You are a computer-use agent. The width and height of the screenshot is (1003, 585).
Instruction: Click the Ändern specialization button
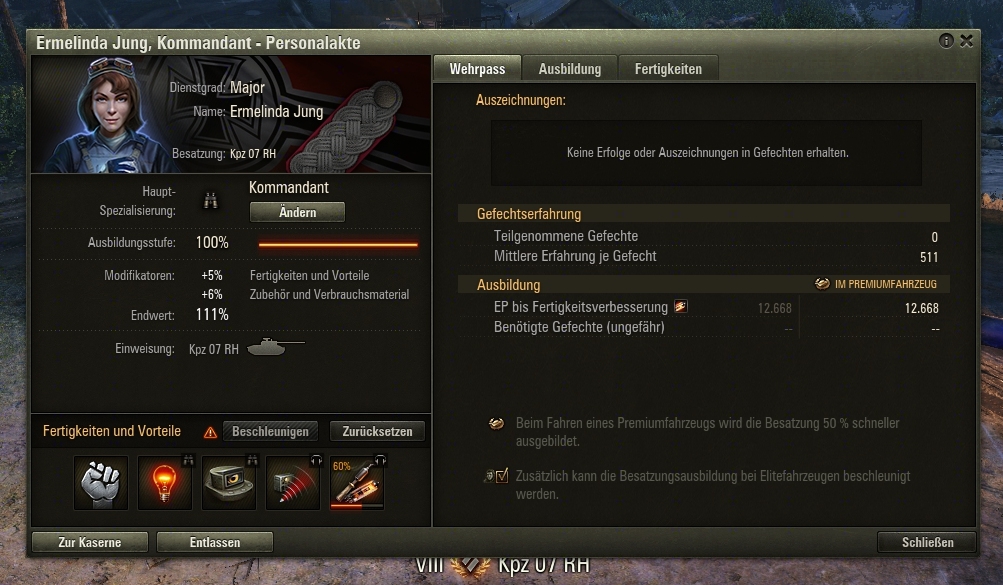[297, 212]
